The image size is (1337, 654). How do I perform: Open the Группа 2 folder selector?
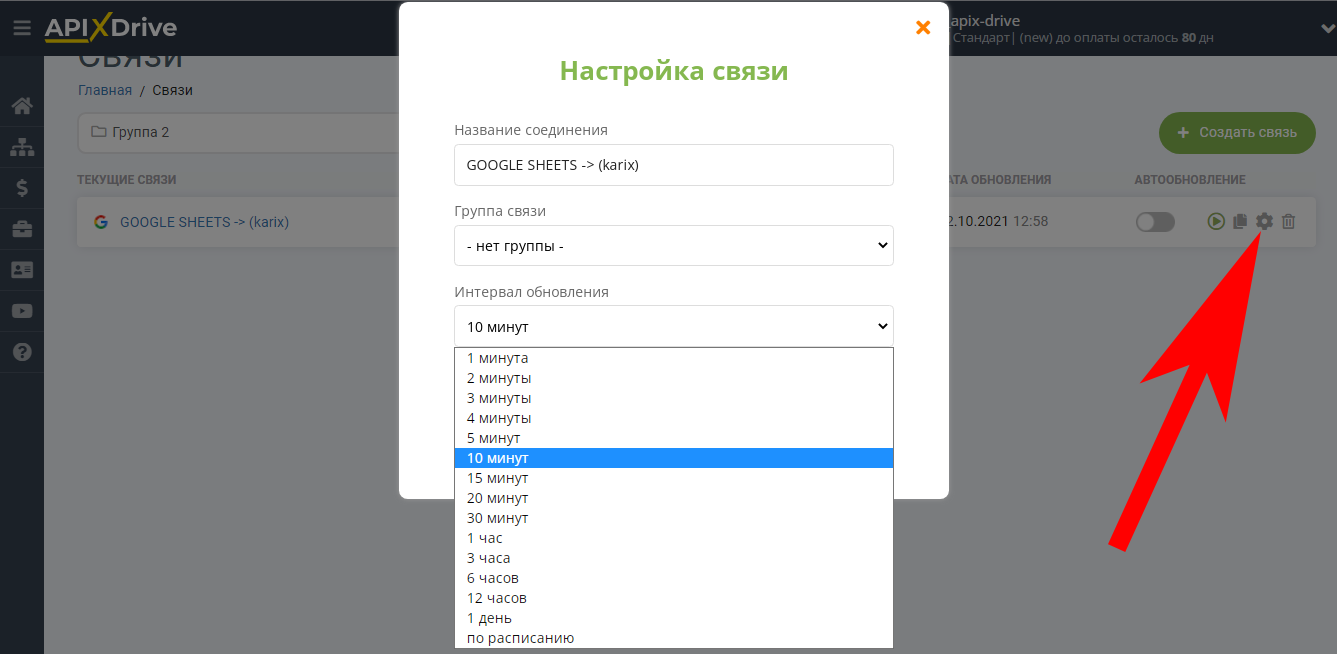tap(240, 132)
